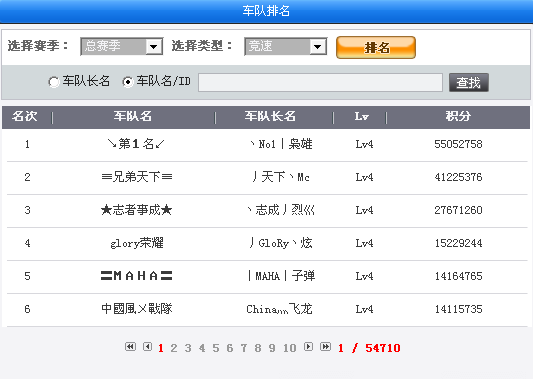
Task: Click the 车队排名 title bar
Action: pyautogui.click(x=266, y=11)
